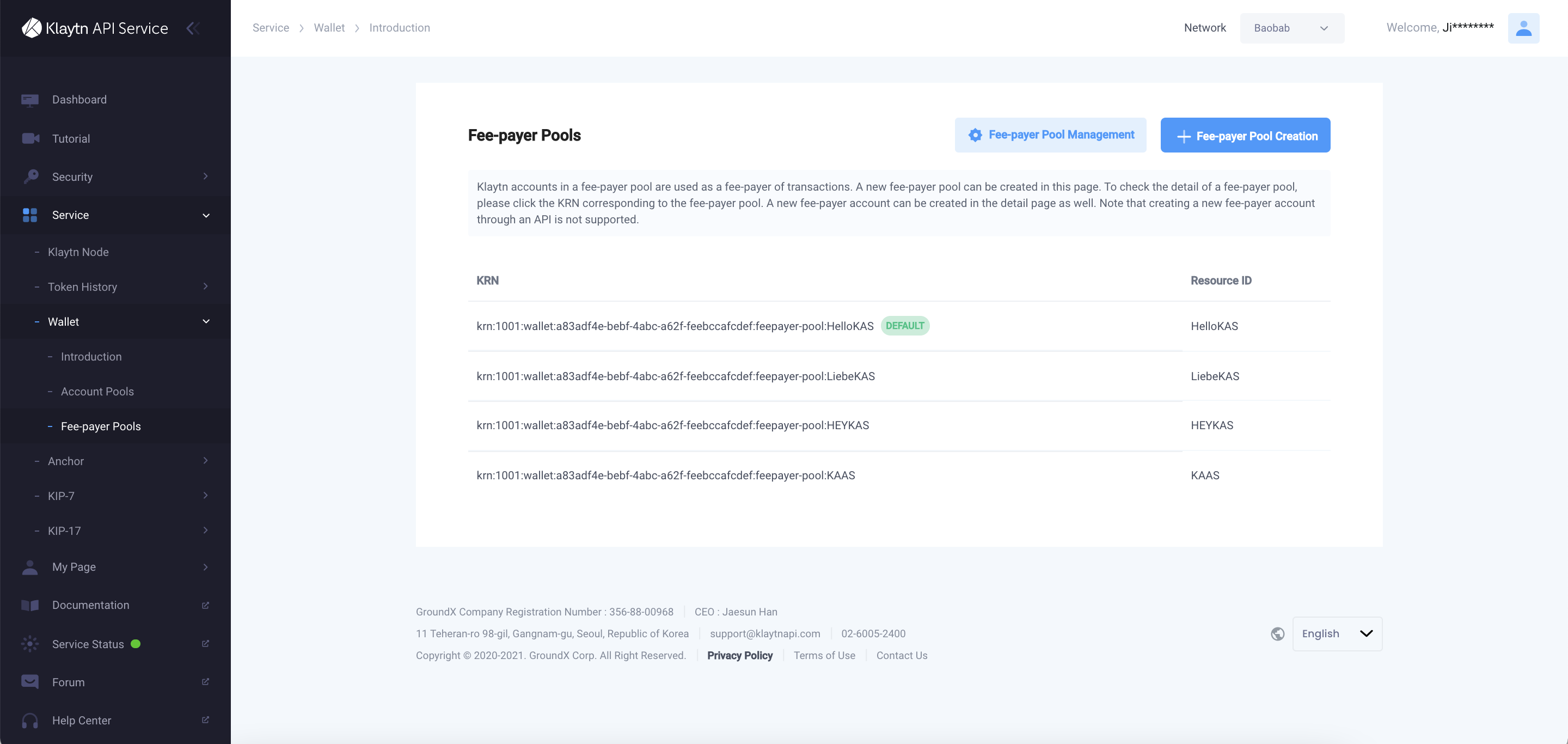Expand Token History submenu chevron
This screenshot has height=744, width=1568.
(206, 286)
